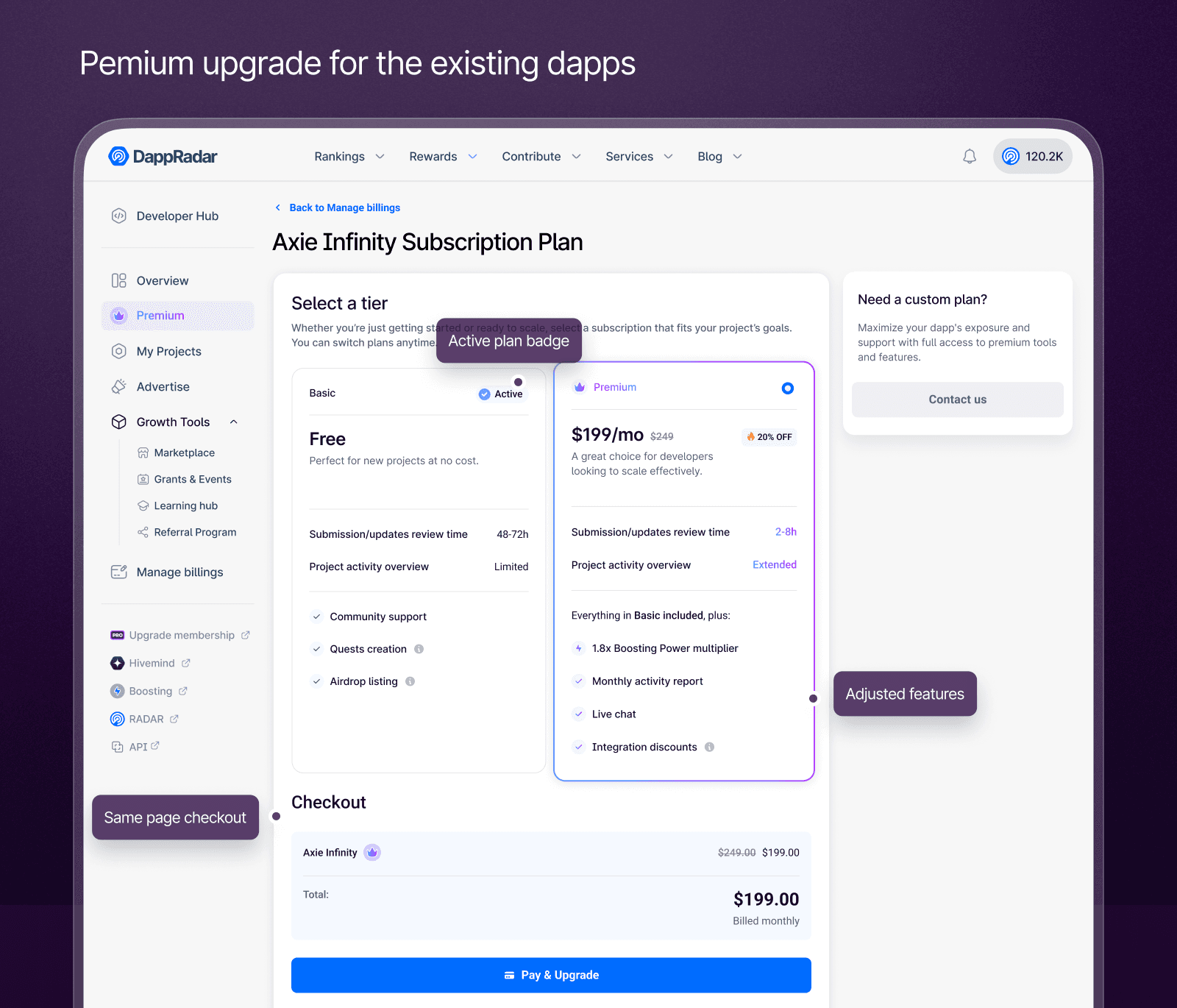Click the Premium plan crown icon
The height and width of the screenshot is (1008, 1177).
point(580,387)
